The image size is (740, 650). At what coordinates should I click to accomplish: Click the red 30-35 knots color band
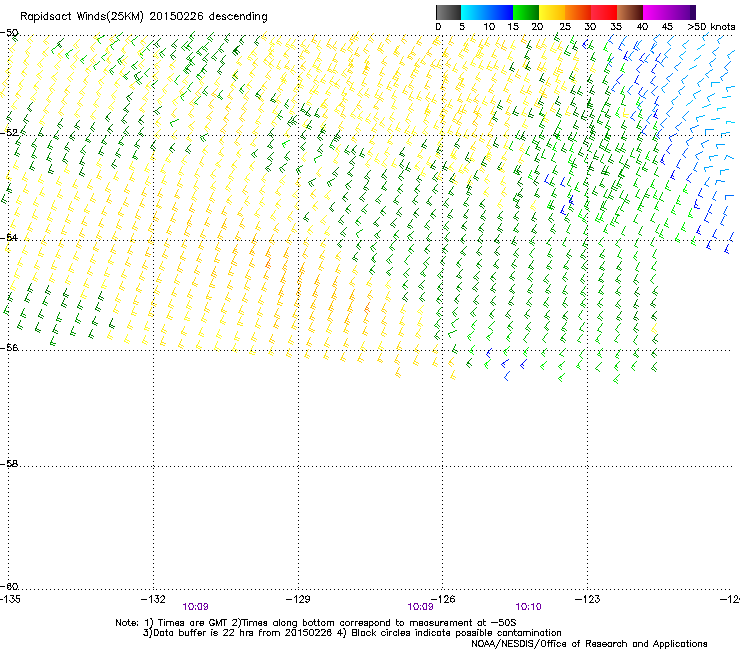(604, 12)
